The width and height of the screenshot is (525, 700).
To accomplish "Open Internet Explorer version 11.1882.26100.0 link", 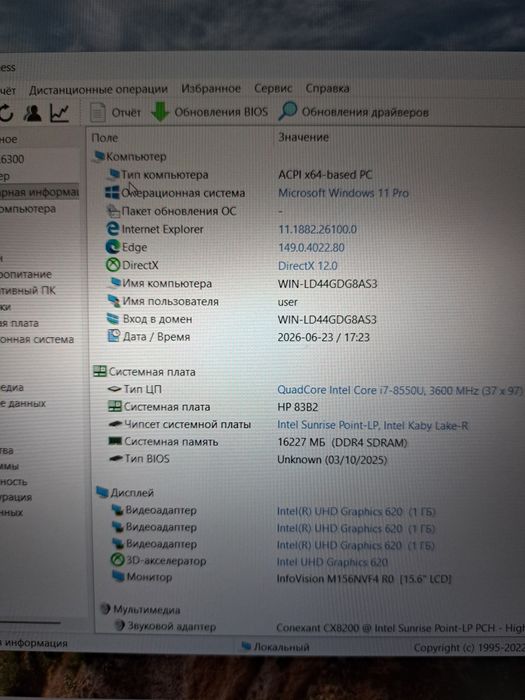I will pyautogui.click(x=317, y=229).
